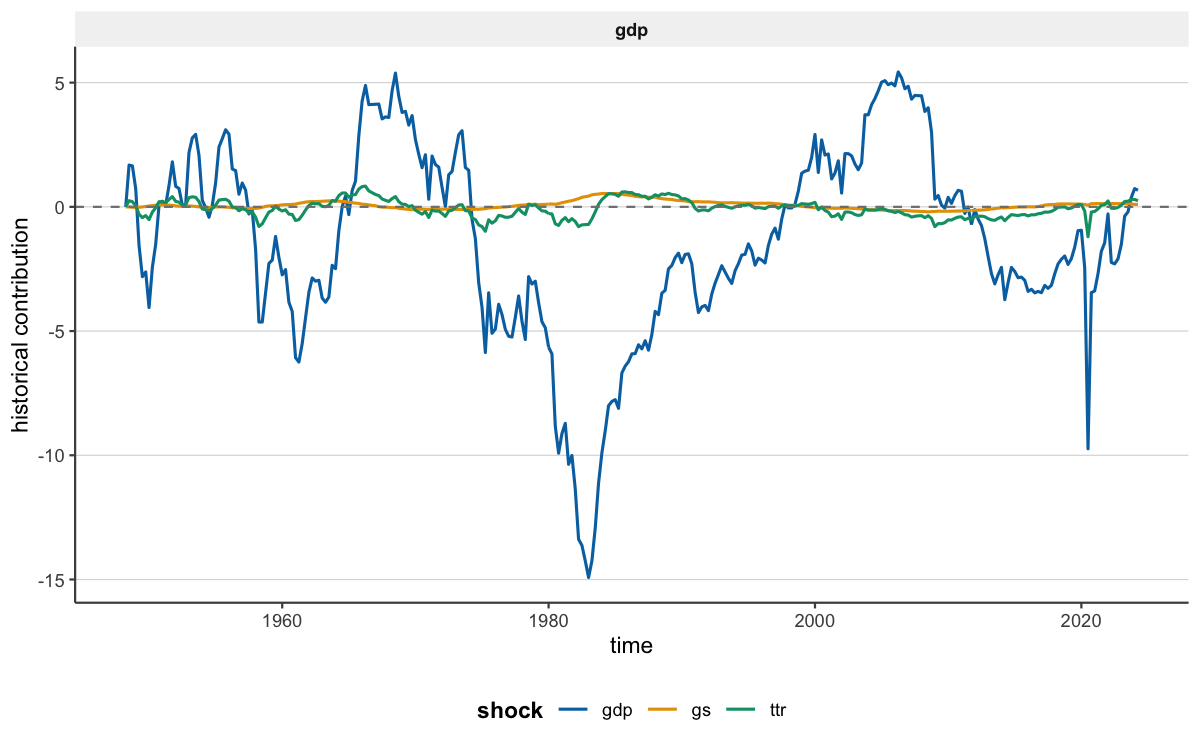Viewport: 1200px width, 750px height.
Task: Click the -15 y-axis tick label
Action: [x=50, y=579]
